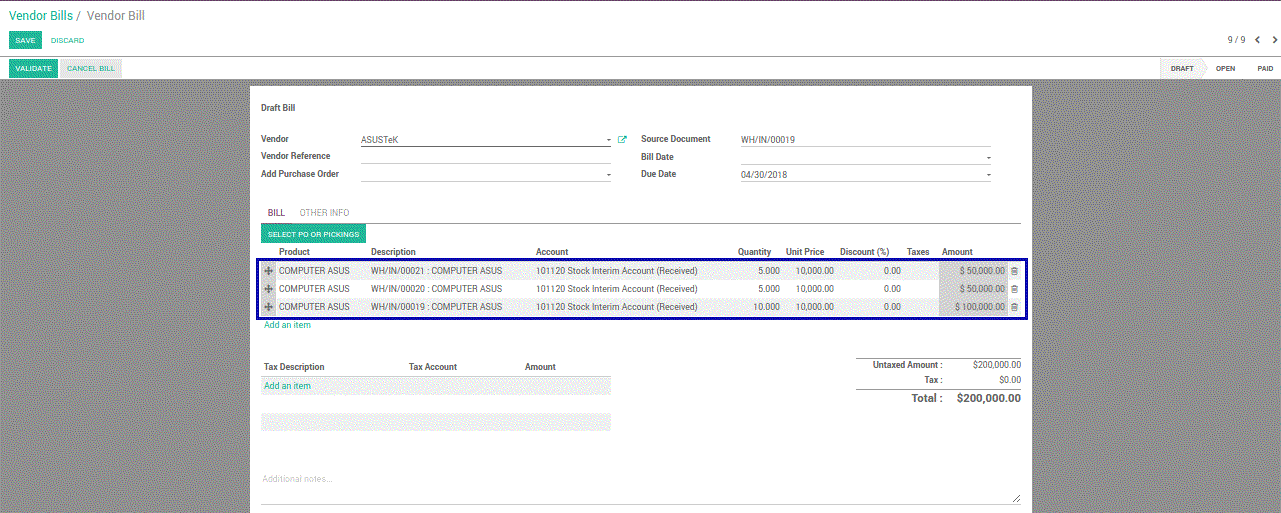This screenshot has height=513, width=1281.
Task: Go to the previous record arrow
Action: coord(1257,40)
